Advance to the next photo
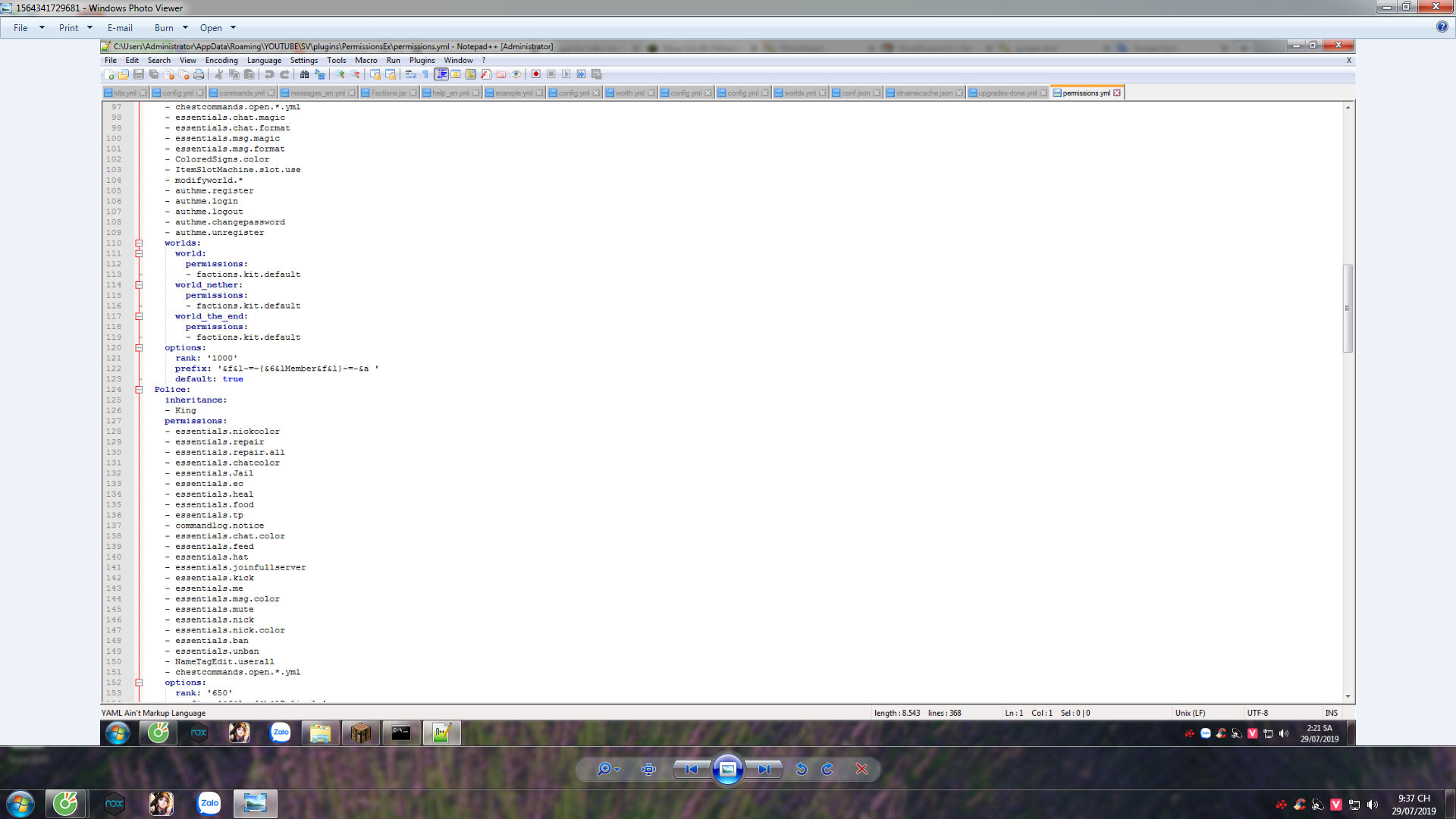The height and width of the screenshot is (819, 1456). 764,769
